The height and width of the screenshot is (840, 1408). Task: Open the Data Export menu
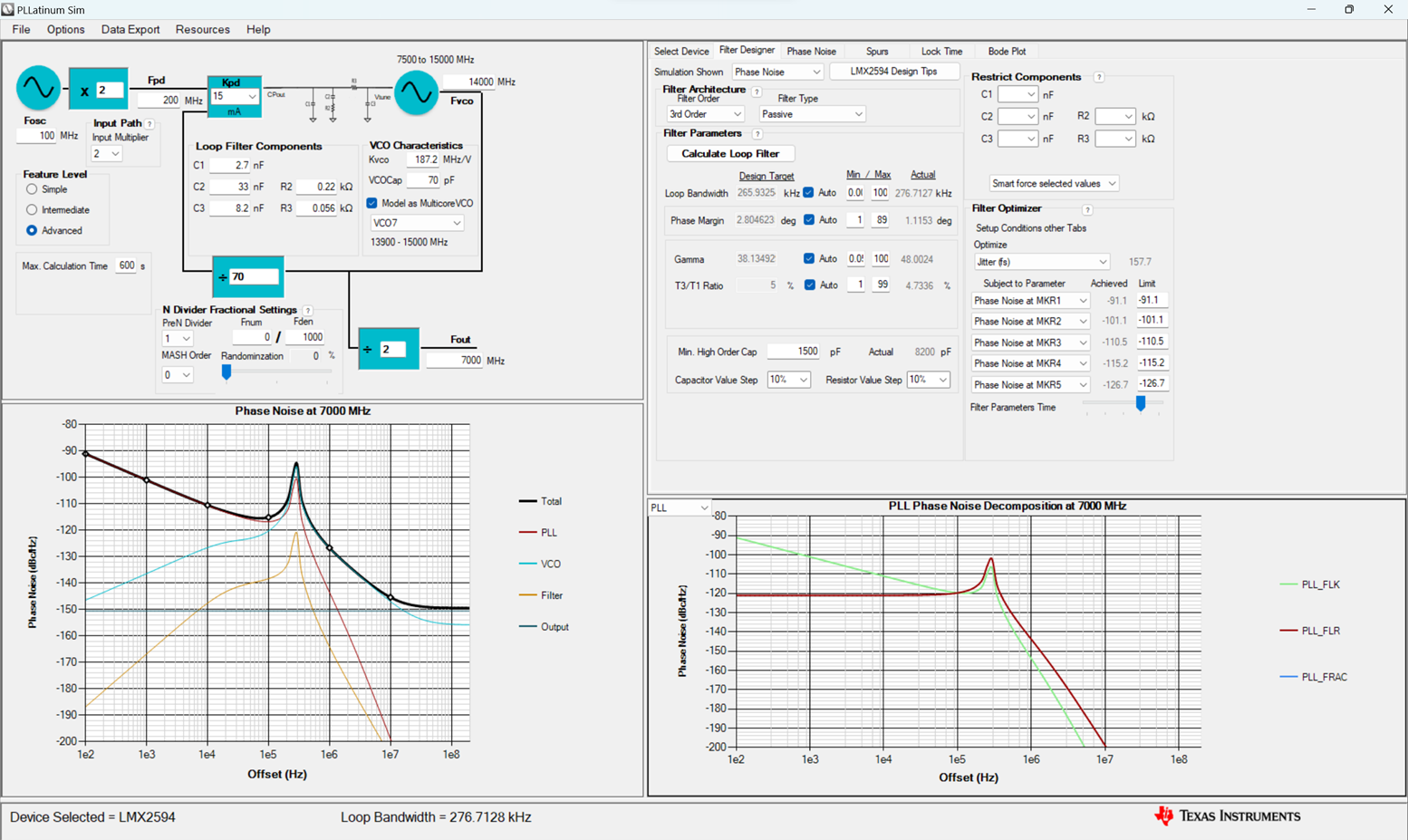click(130, 30)
